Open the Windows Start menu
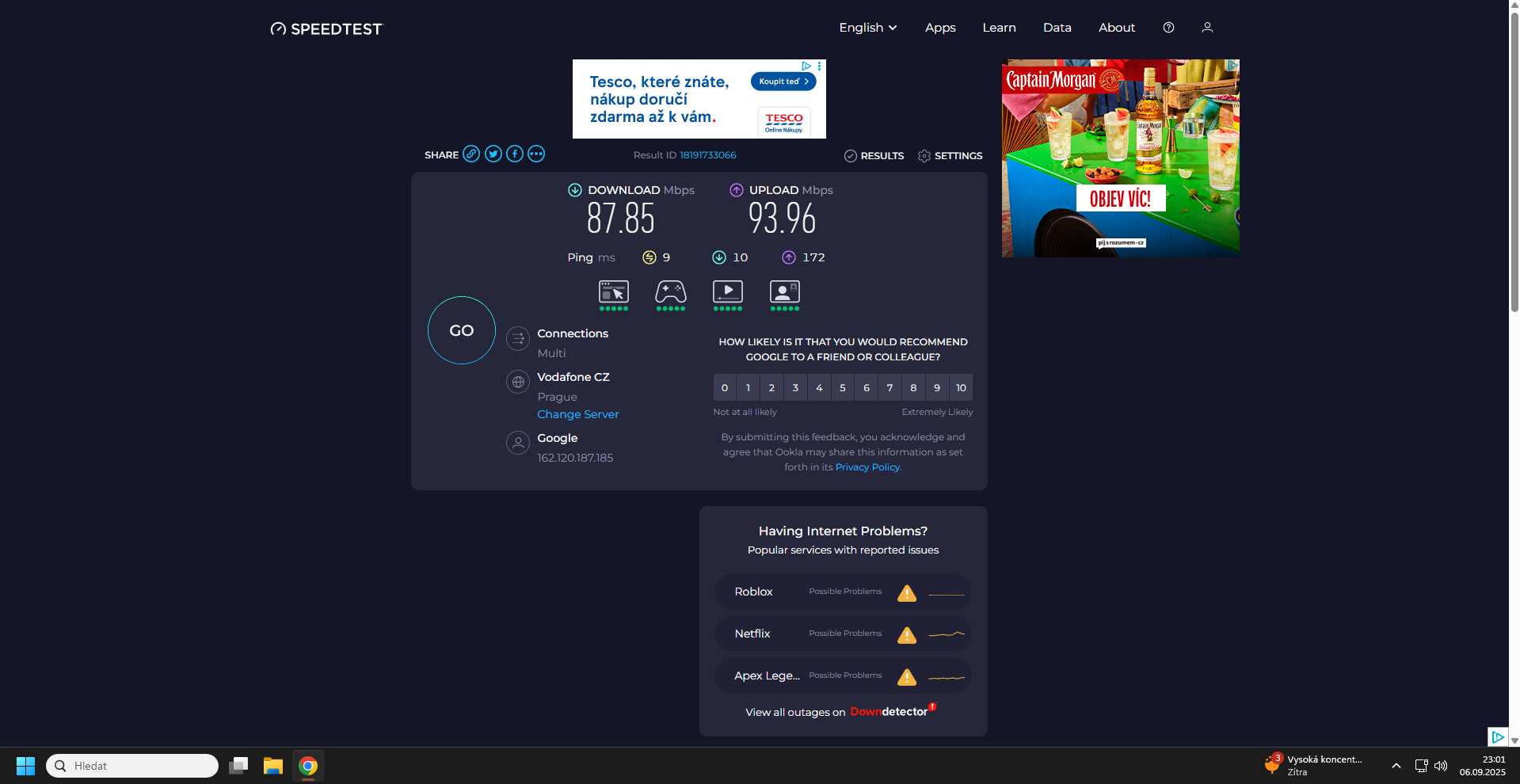The height and width of the screenshot is (784, 1520). pyautogui.click(x=25, y=766)
